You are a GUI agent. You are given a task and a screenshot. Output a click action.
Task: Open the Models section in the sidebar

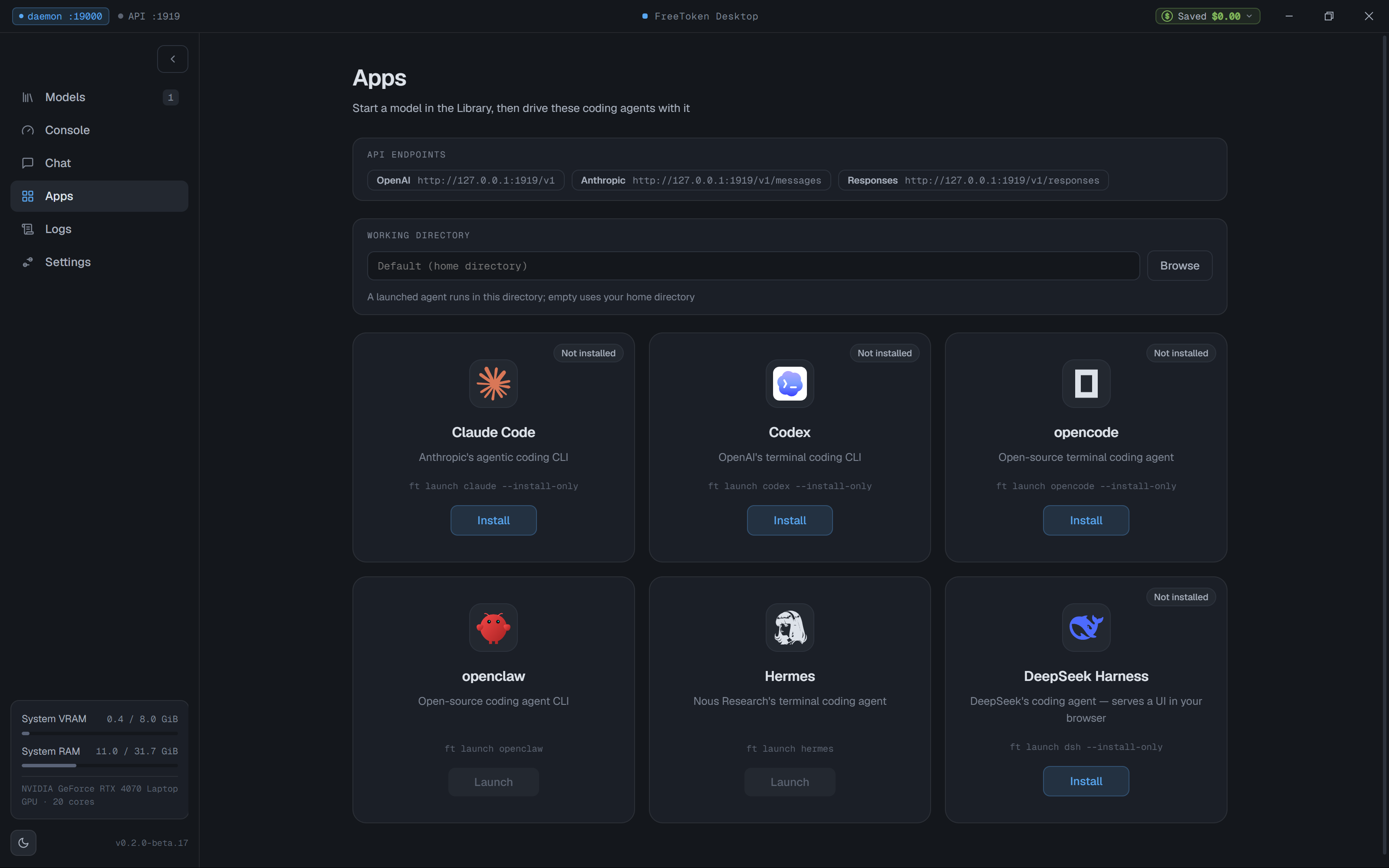[99, 97]
